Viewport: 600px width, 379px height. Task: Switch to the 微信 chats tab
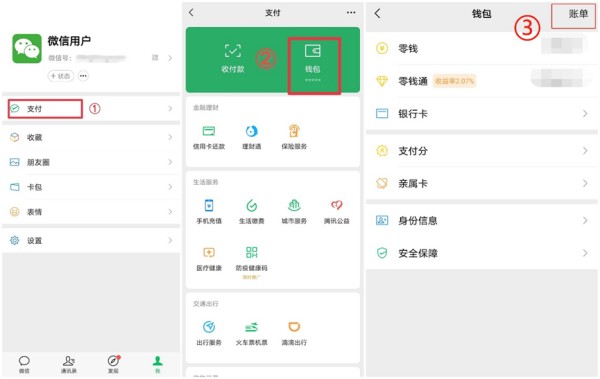[24, 364]
